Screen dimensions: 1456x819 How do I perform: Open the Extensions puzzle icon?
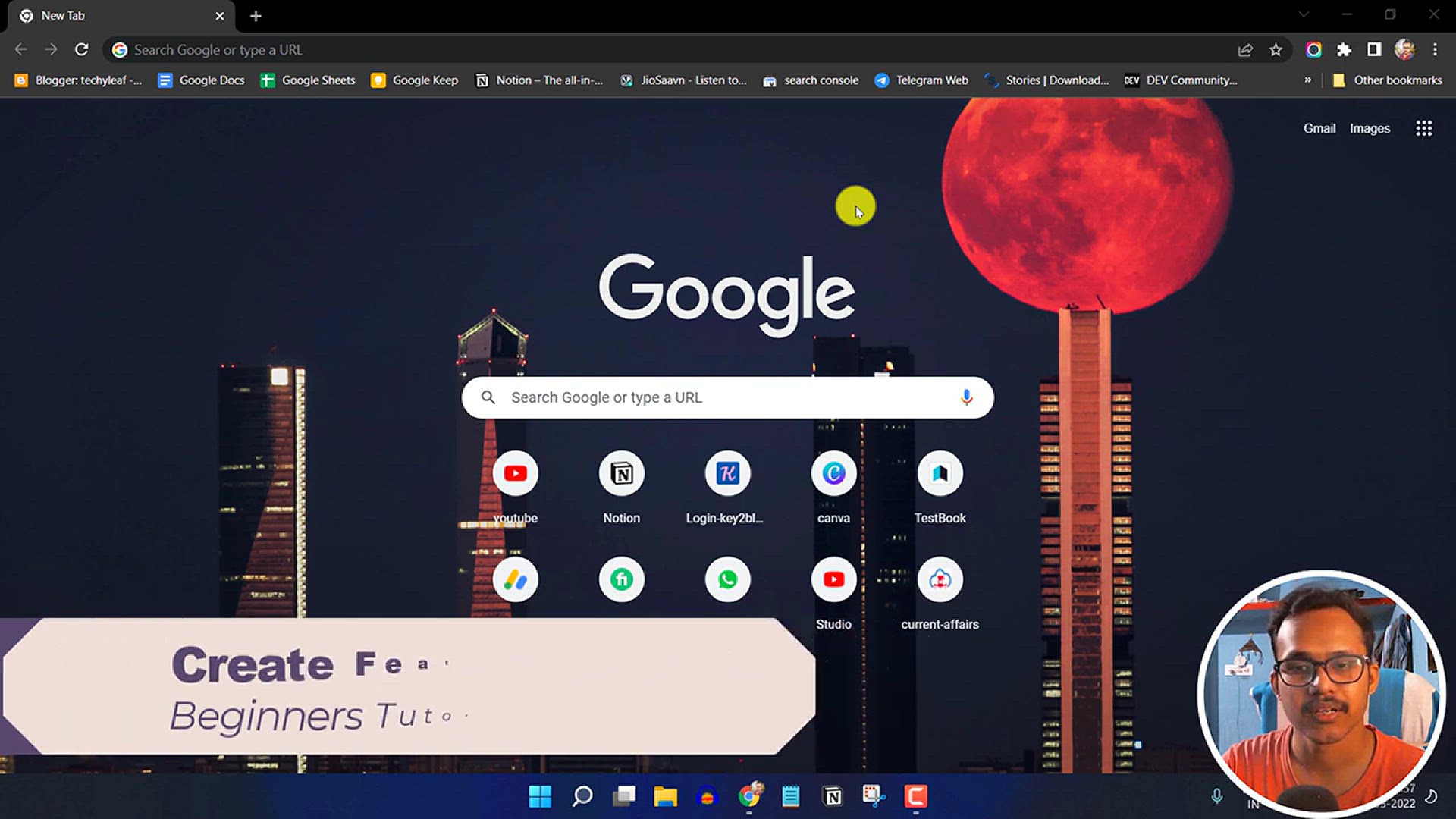pyautogui.click(x=1344, y=50)
